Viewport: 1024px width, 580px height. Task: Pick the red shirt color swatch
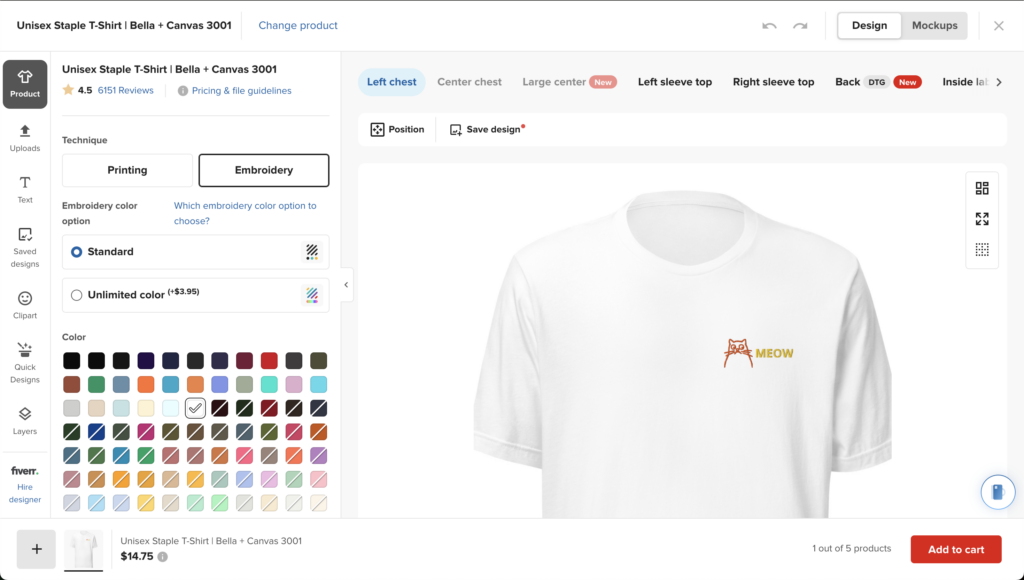point(269,361)
